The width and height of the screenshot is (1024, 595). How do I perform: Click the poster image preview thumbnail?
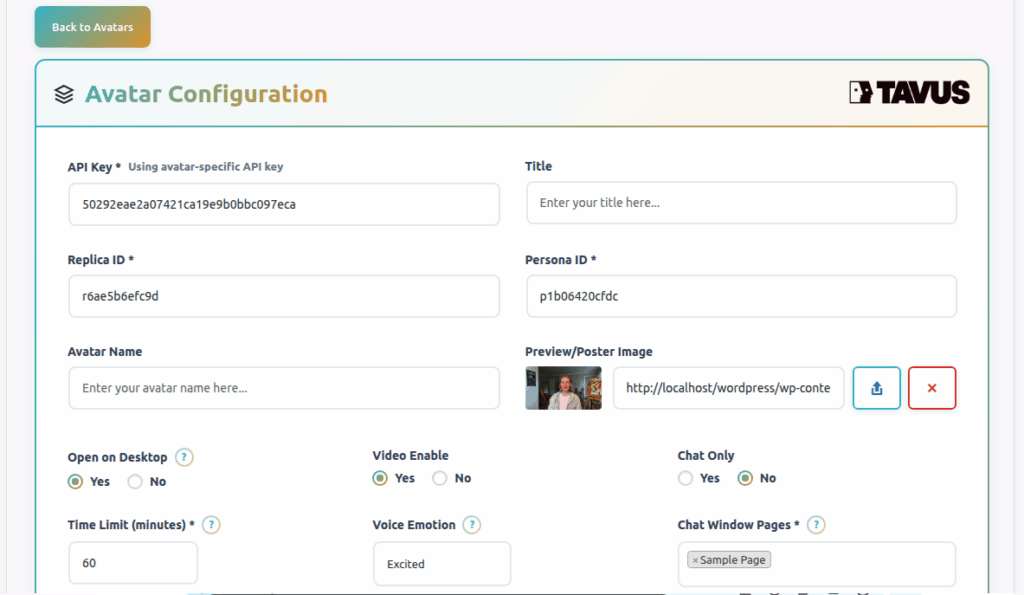pyautogui.click(x=563, y=388)
